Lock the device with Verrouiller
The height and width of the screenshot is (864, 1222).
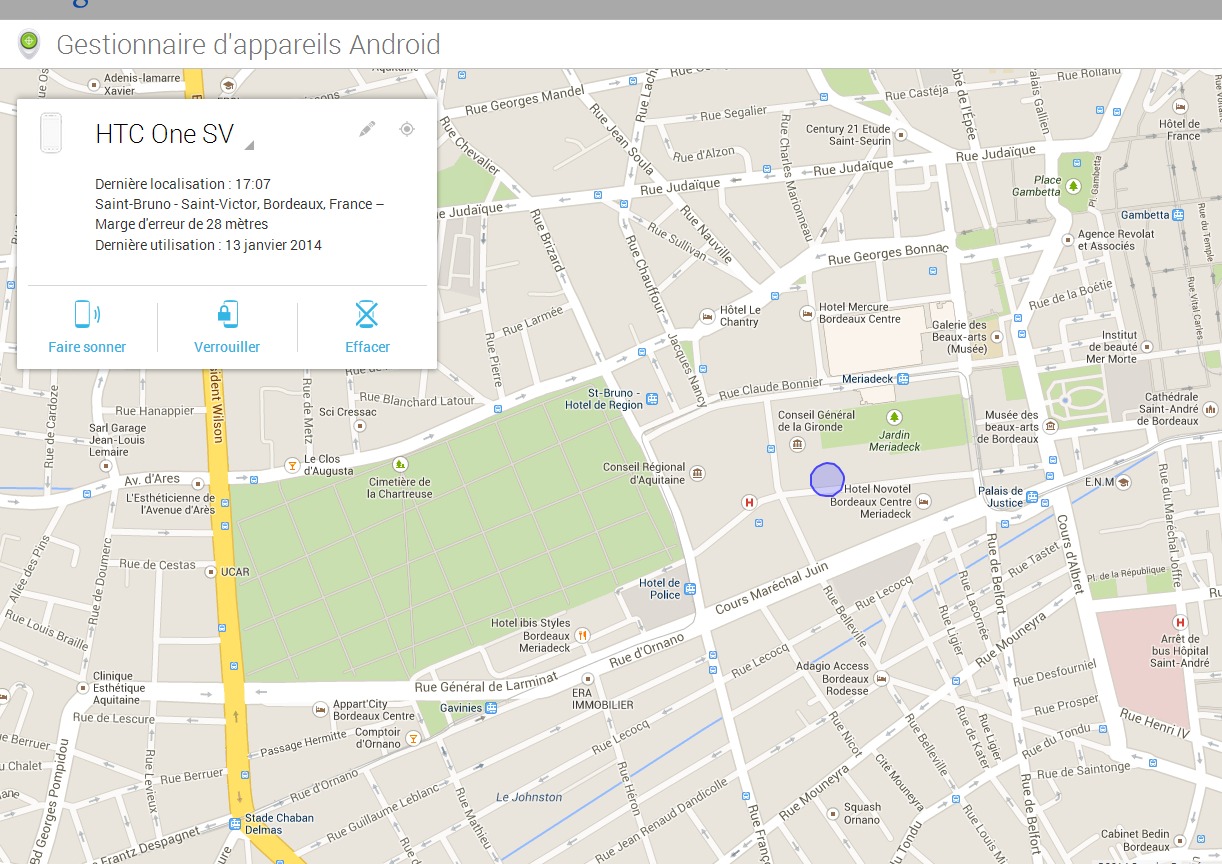point(227,327)
